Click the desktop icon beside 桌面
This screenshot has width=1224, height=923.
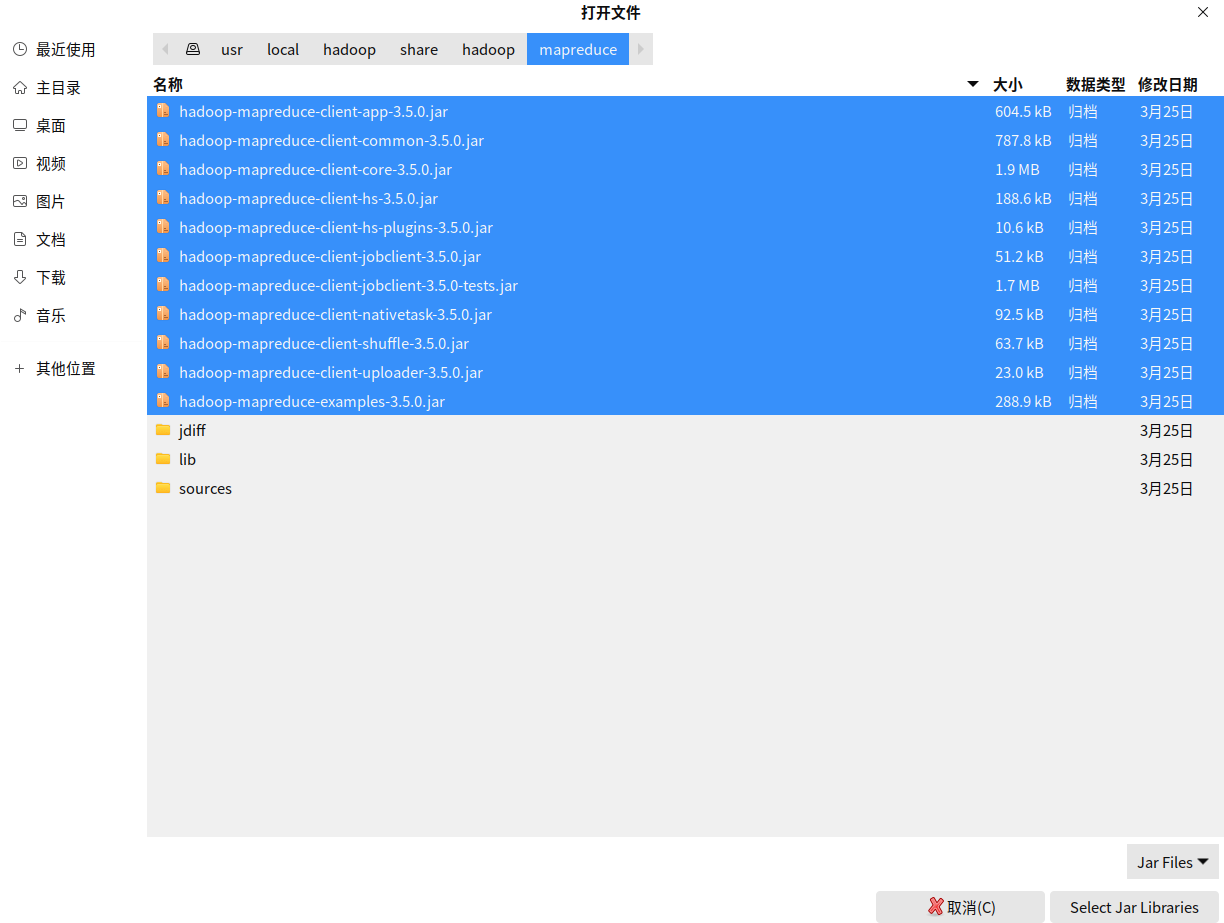[x=20, y=125]
